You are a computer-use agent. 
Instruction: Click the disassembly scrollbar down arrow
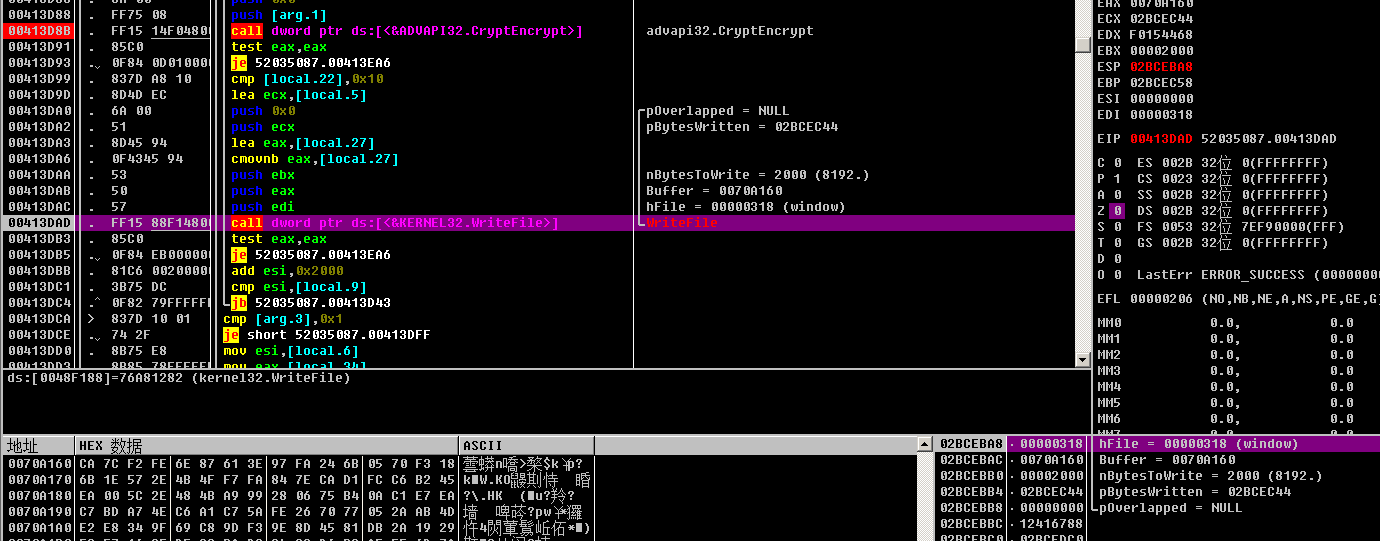(x=1082, y=360)
